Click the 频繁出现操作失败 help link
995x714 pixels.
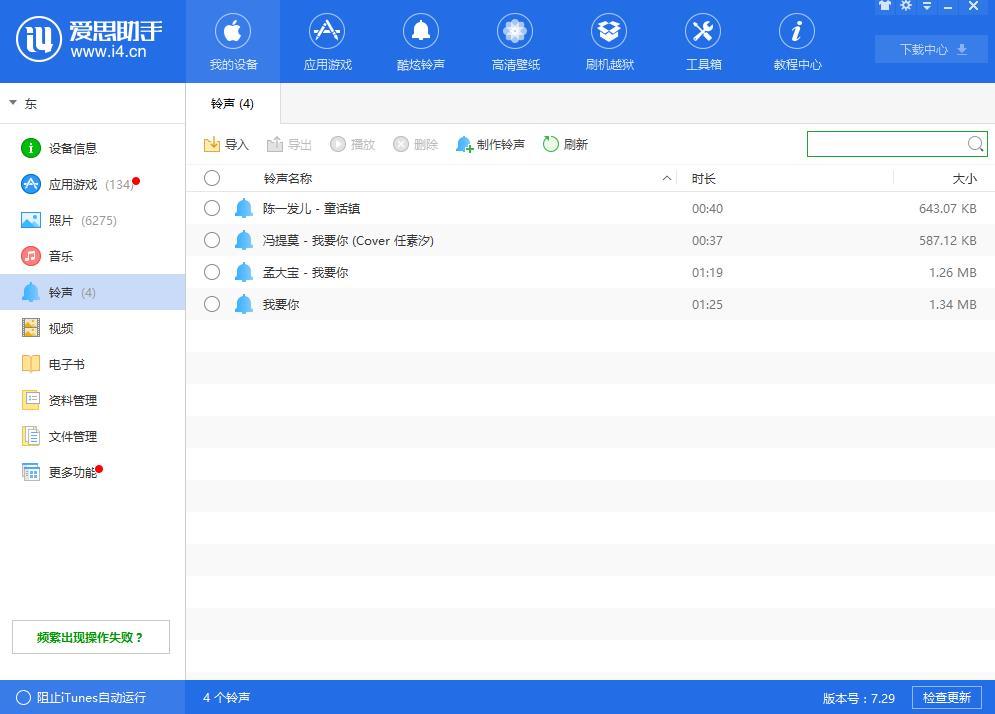pos(90,637)
